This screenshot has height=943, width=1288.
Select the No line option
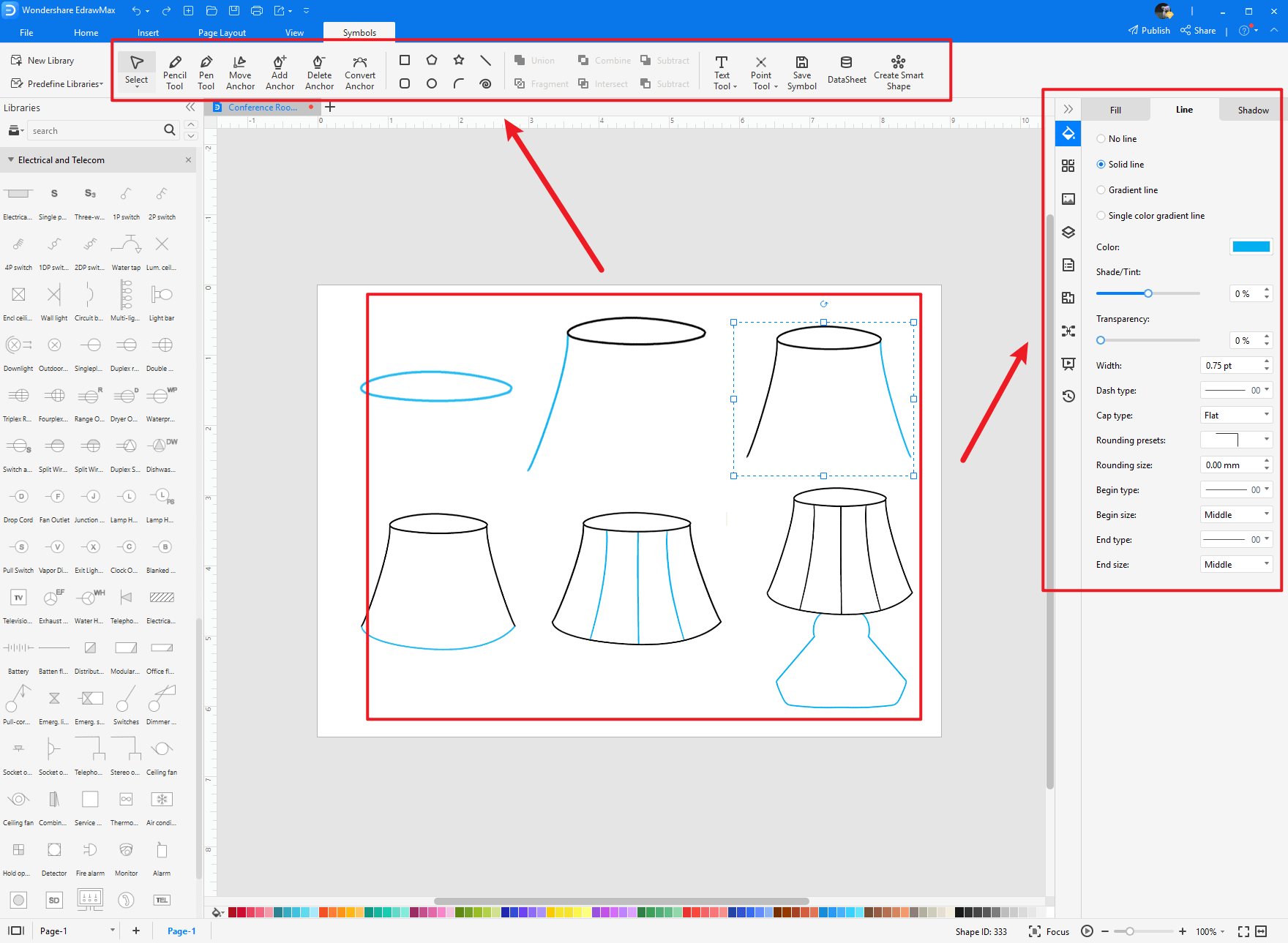click(x=1101, y=139)
